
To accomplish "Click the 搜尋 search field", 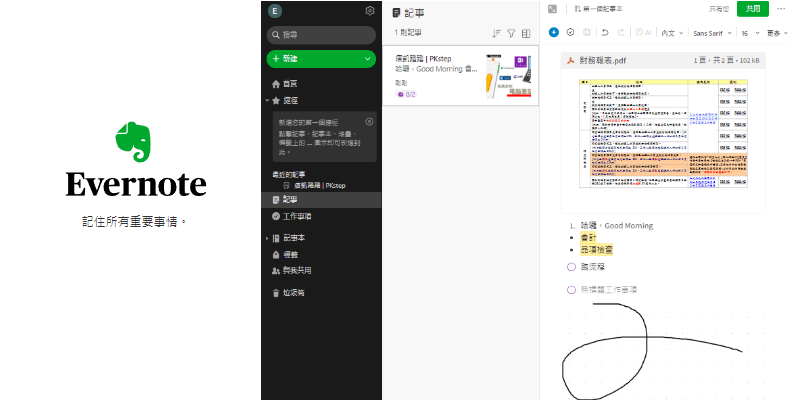I will coord(321,35).
